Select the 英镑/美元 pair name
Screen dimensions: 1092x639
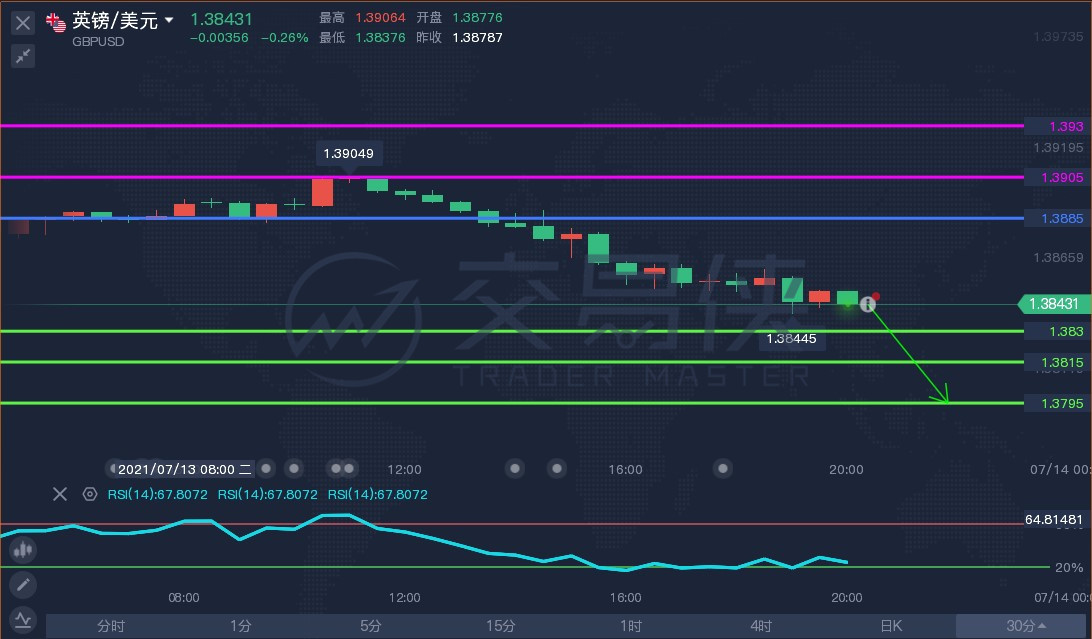point(115,21)
